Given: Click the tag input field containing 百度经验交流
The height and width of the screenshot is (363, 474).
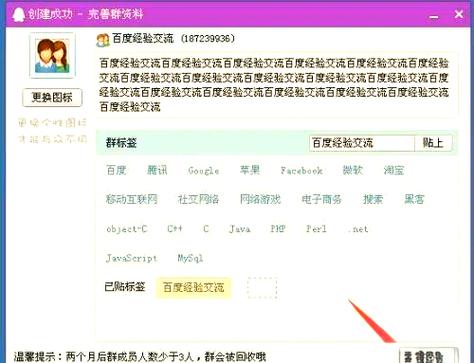Looking at the screenshot, I should (362, 143).
